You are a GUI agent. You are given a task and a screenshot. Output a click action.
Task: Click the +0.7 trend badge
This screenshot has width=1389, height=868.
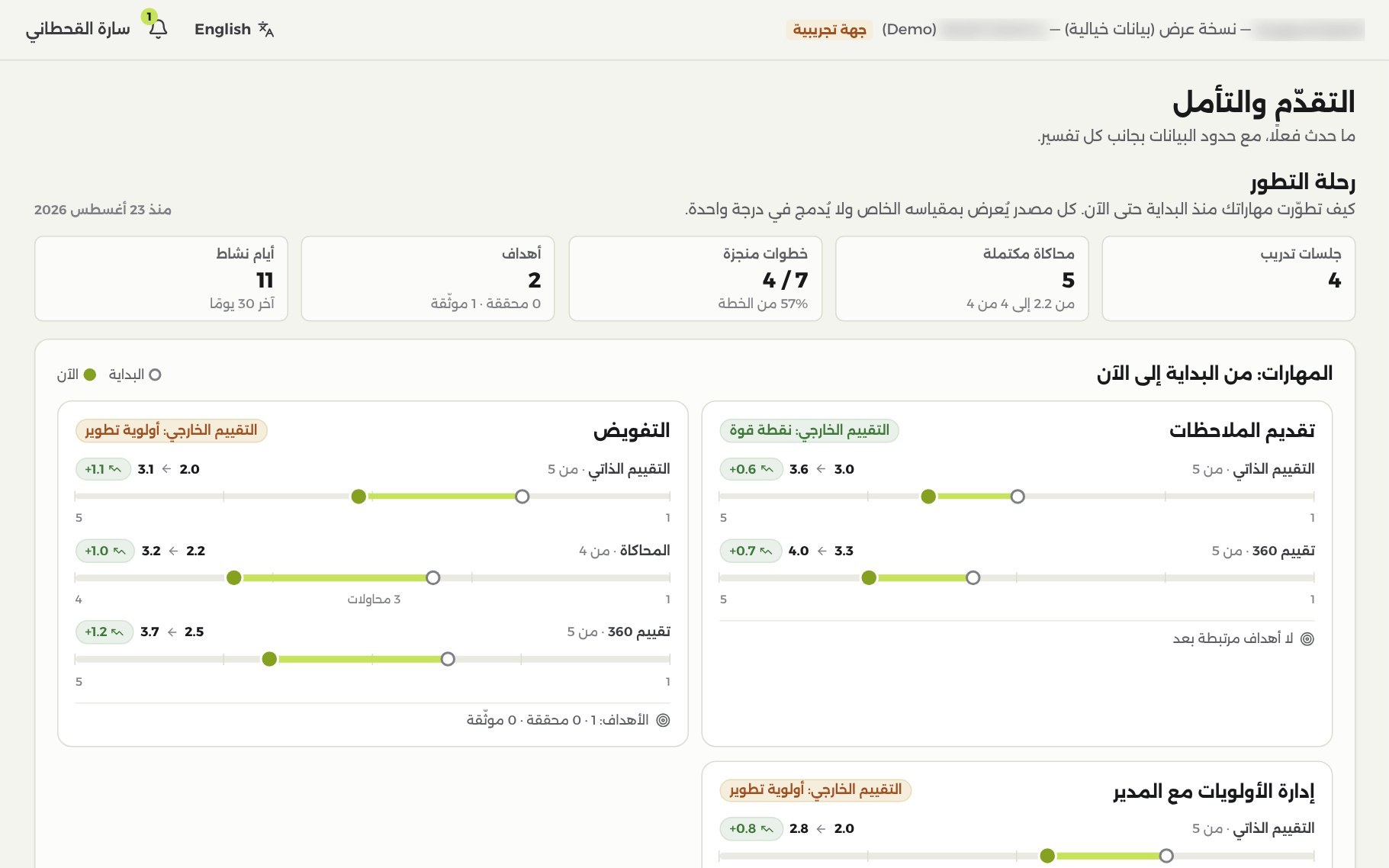tap(751, 551)
